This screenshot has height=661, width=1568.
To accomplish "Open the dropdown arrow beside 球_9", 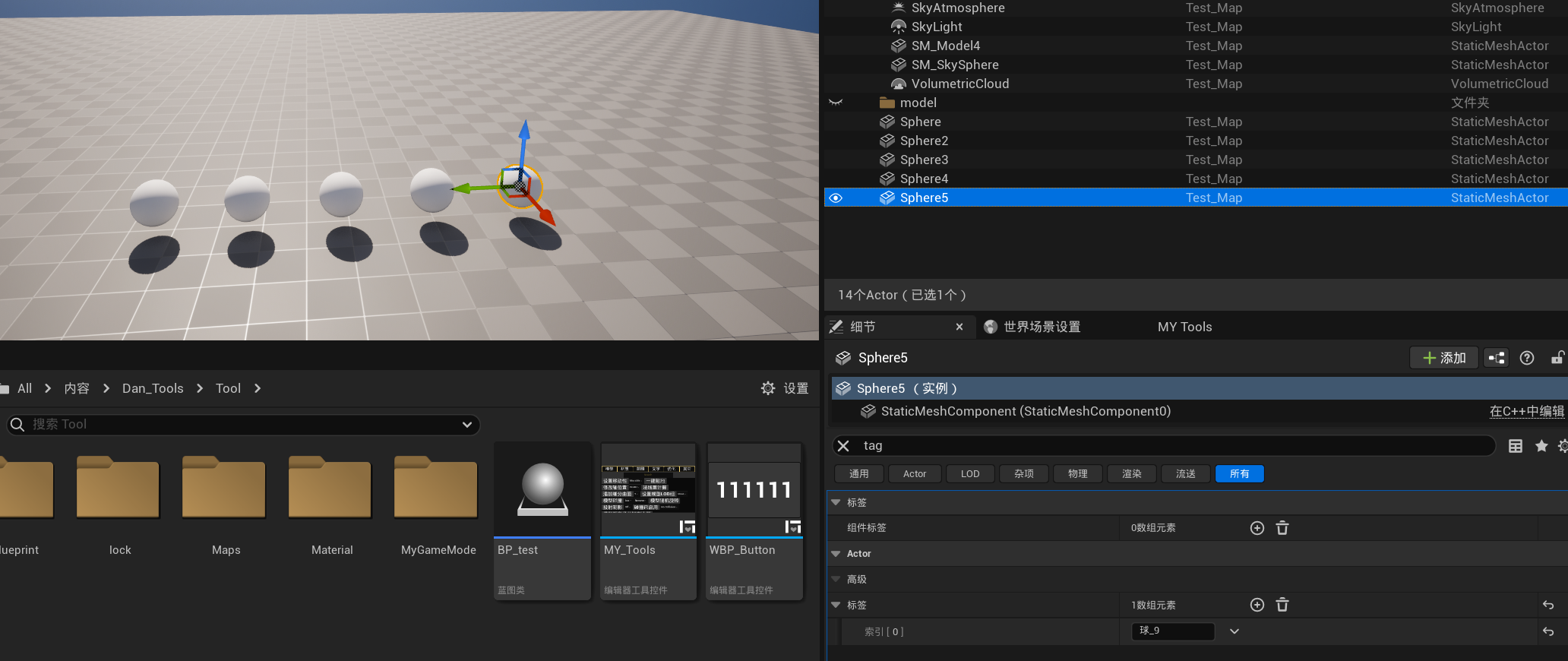I will pos(1234,631).
